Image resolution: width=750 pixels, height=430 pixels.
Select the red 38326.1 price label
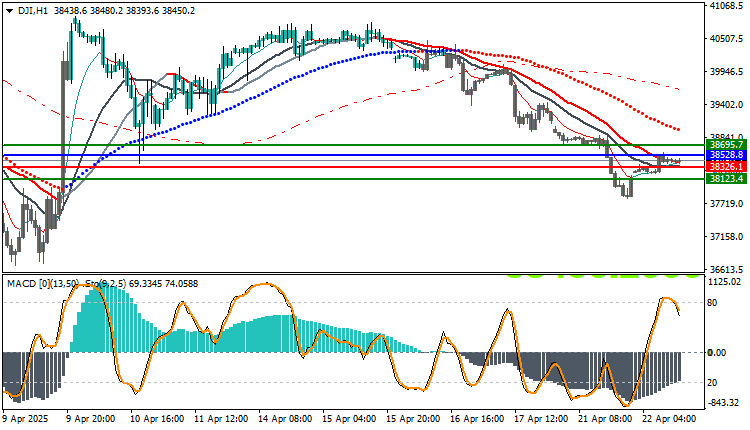(x=727, y=166)
